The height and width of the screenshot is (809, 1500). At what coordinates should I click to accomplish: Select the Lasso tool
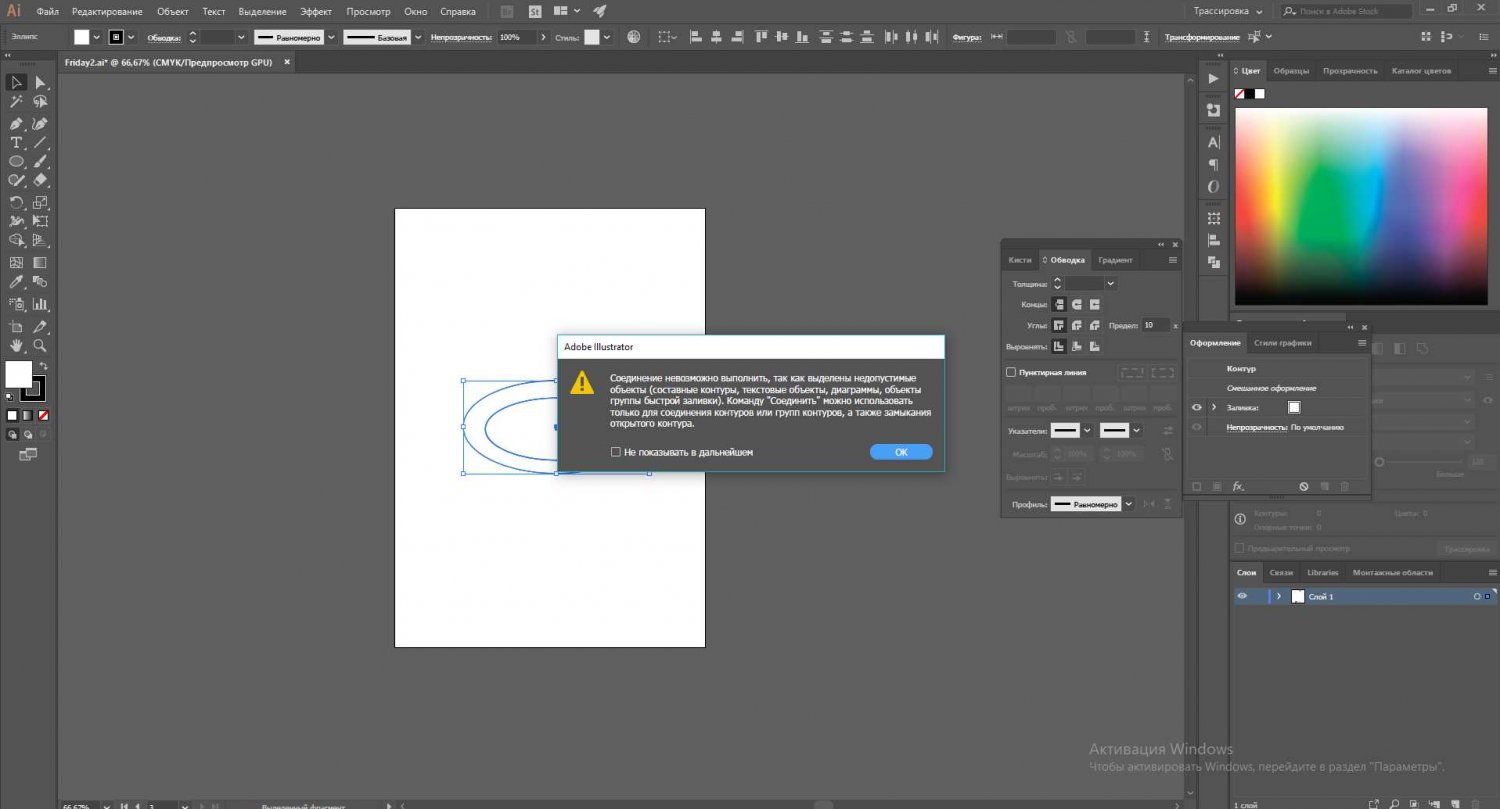coord(41,102)
